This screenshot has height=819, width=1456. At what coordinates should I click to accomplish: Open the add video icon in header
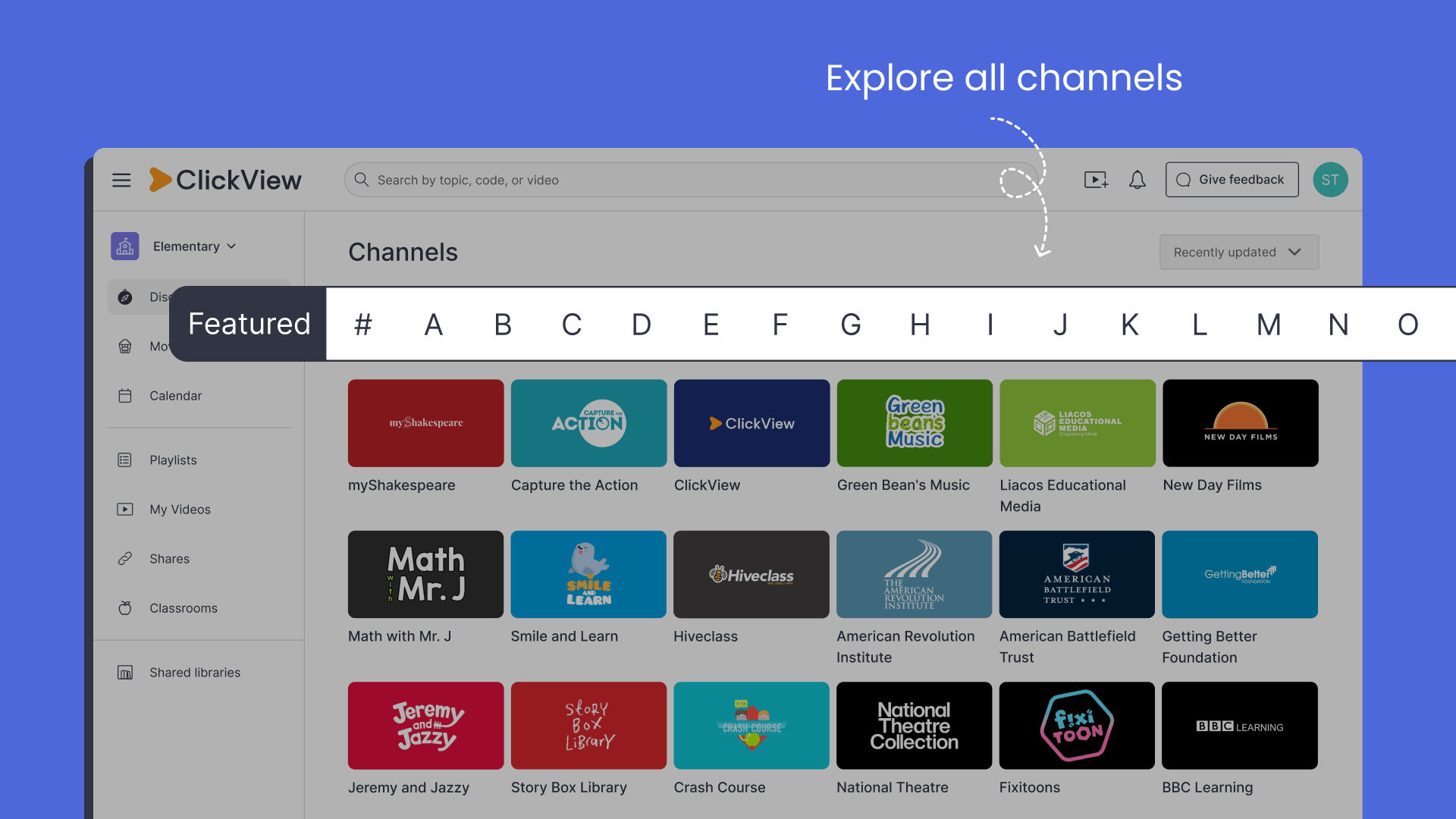point(1096,180)
